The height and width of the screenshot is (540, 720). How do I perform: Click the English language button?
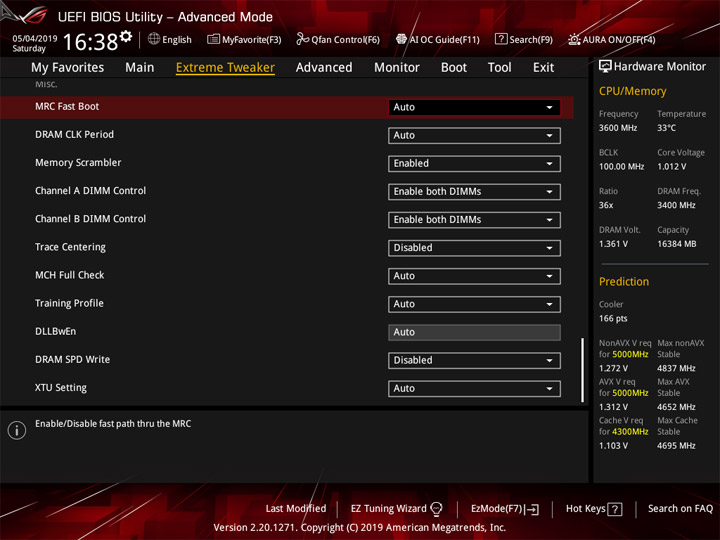pos(177,39)
